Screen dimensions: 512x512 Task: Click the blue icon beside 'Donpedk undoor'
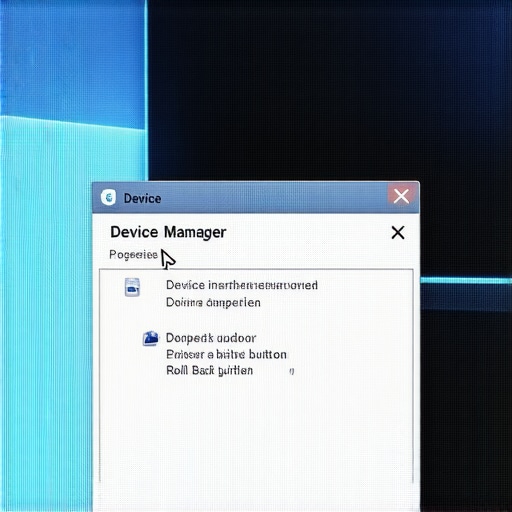tap(151, 338)
